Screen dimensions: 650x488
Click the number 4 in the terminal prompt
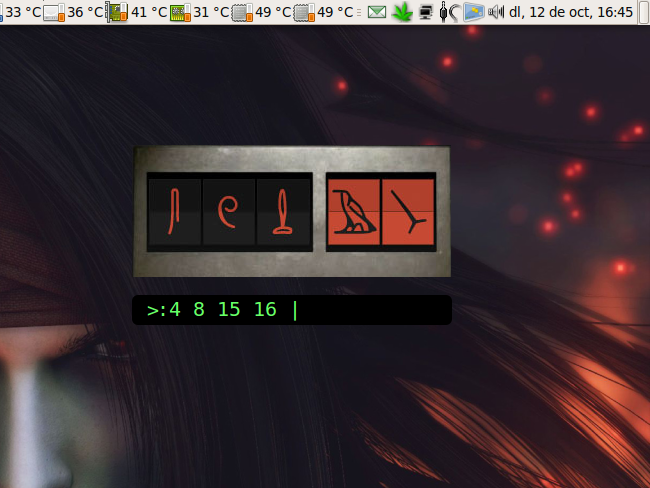pyautogui.click(x=175, y=310)
